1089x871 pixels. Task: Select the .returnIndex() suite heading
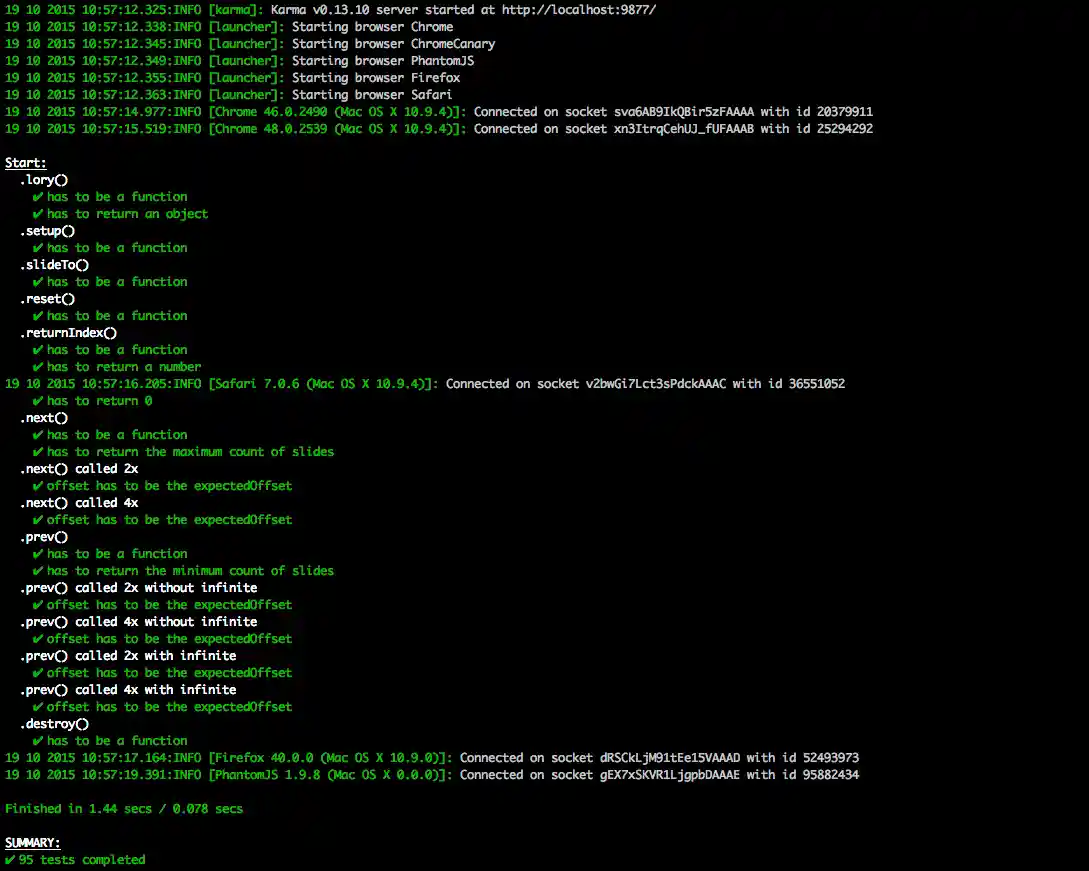point(68,333)
